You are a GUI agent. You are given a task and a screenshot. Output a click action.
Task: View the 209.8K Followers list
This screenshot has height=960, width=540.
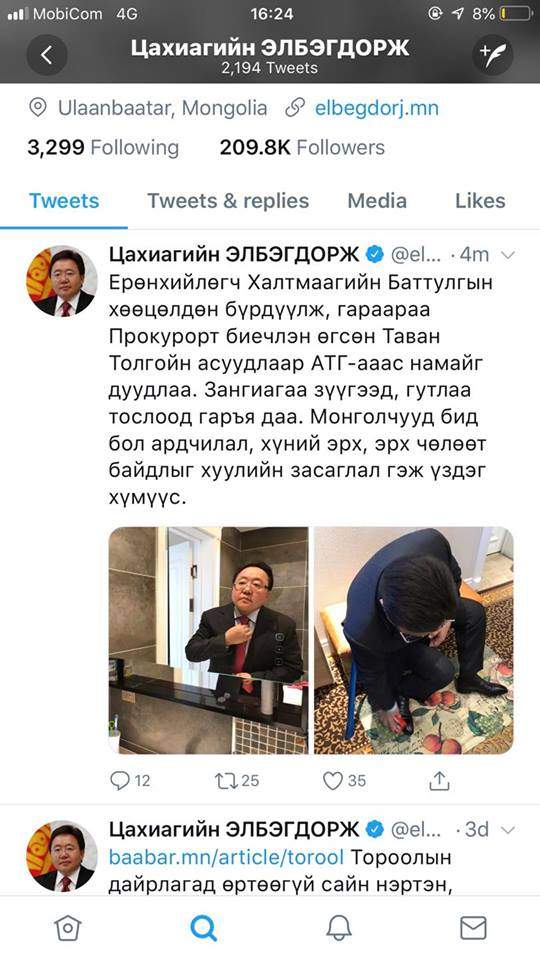pyautogui.click(x=302, y=148)
